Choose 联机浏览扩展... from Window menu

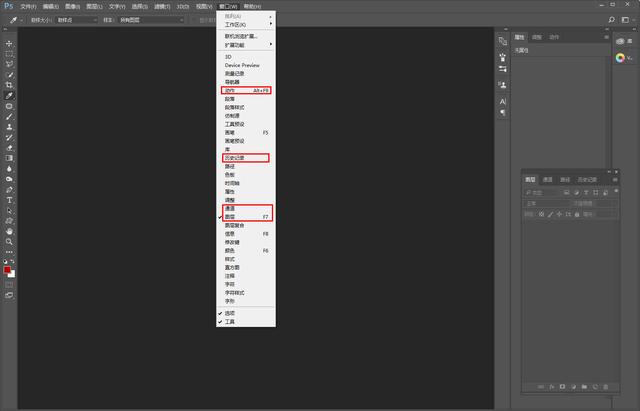(x=246, y=36)
